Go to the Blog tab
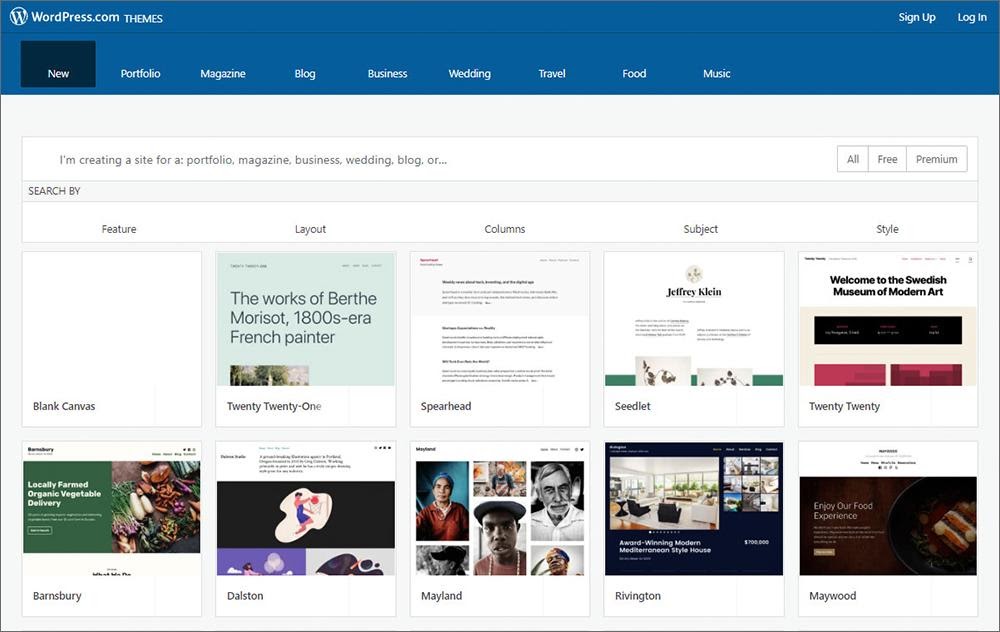 point(305,73)
